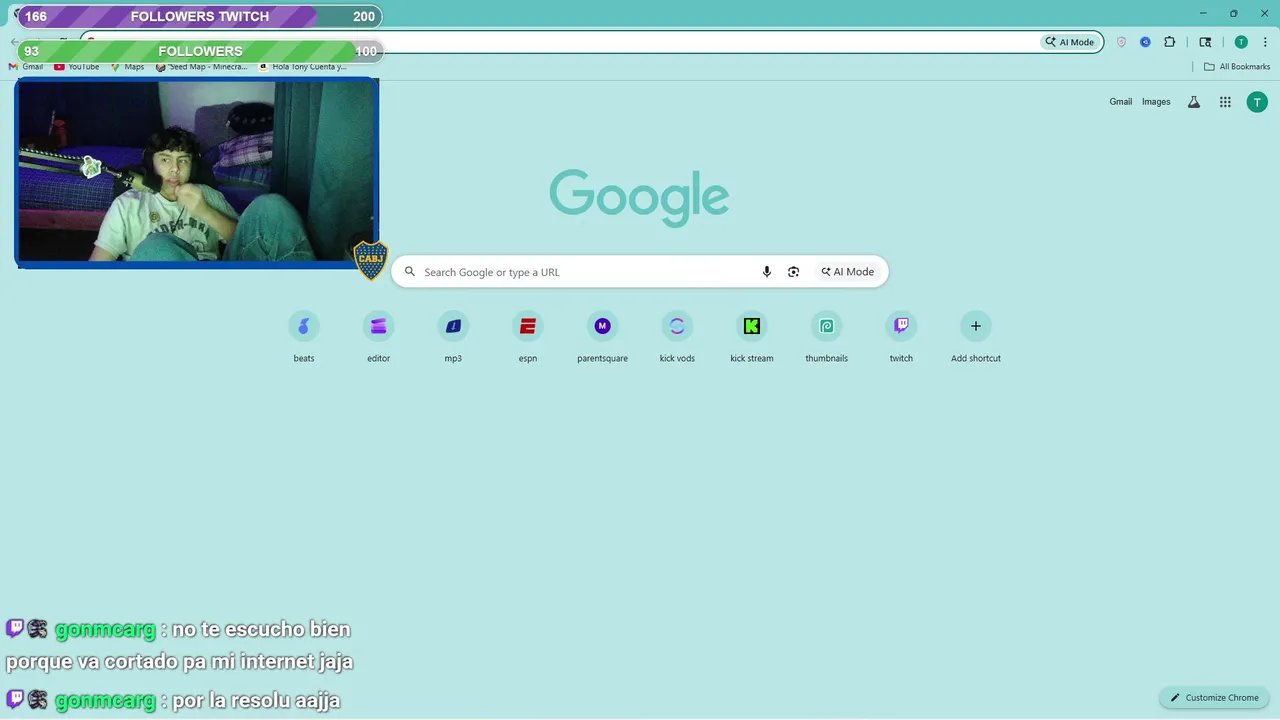Open the Seed Map - Minecraft bookmark
Image resolution: width=1280 pixels, height=720 pixels.
pos(202,67)
